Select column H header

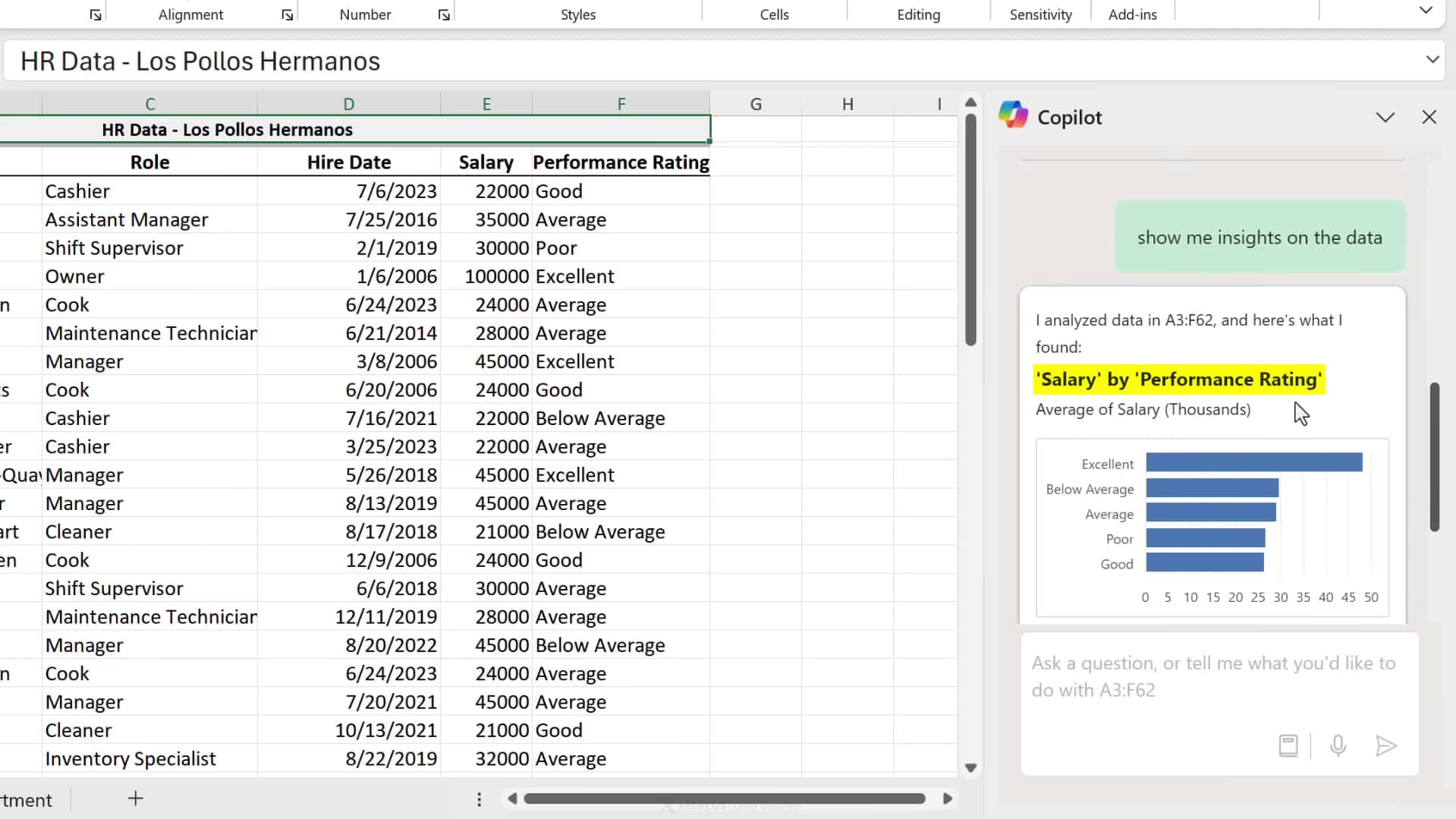[x=847, y=104]
